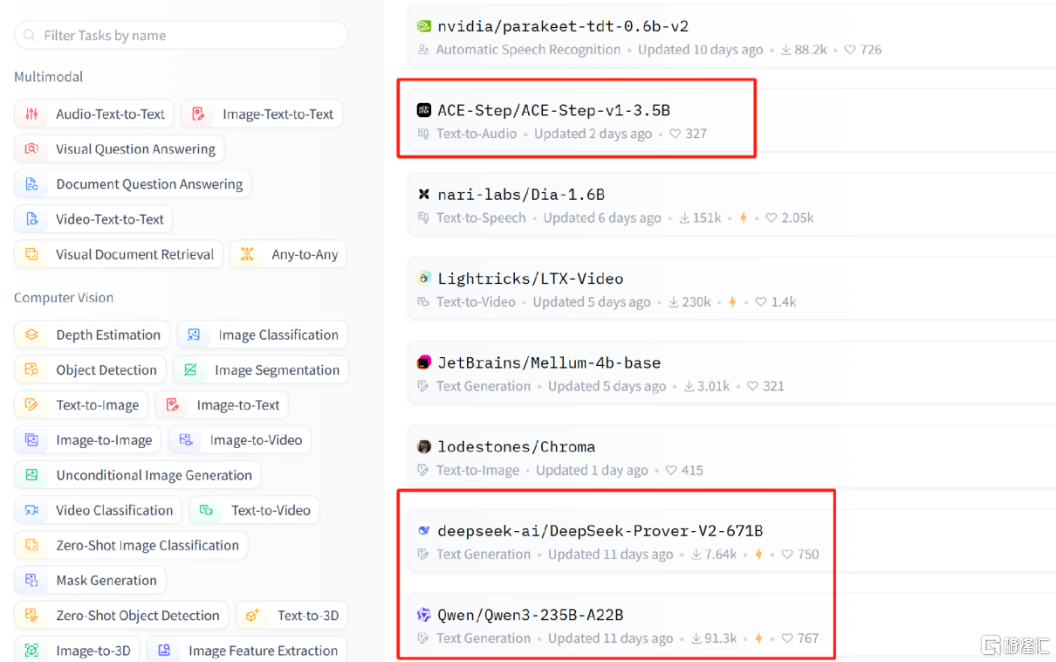The image size is (1056, 662).
Task: Click the Visual Document Retrieval icon
Action: pyautogui.click(x=32, y=254)
